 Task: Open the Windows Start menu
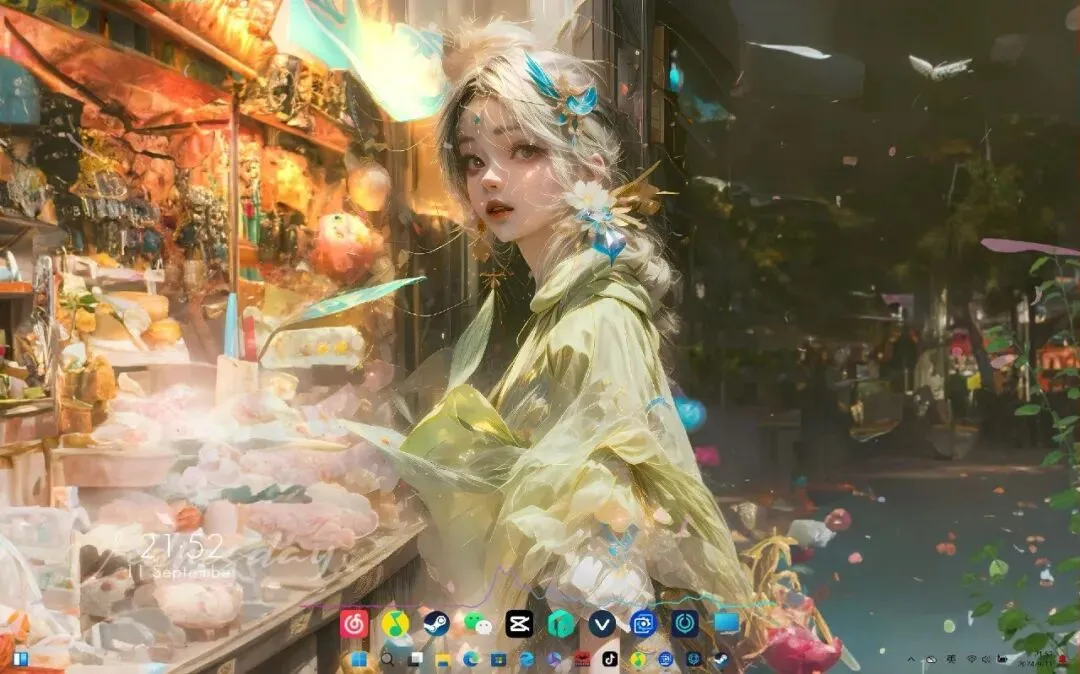[359, 660]
